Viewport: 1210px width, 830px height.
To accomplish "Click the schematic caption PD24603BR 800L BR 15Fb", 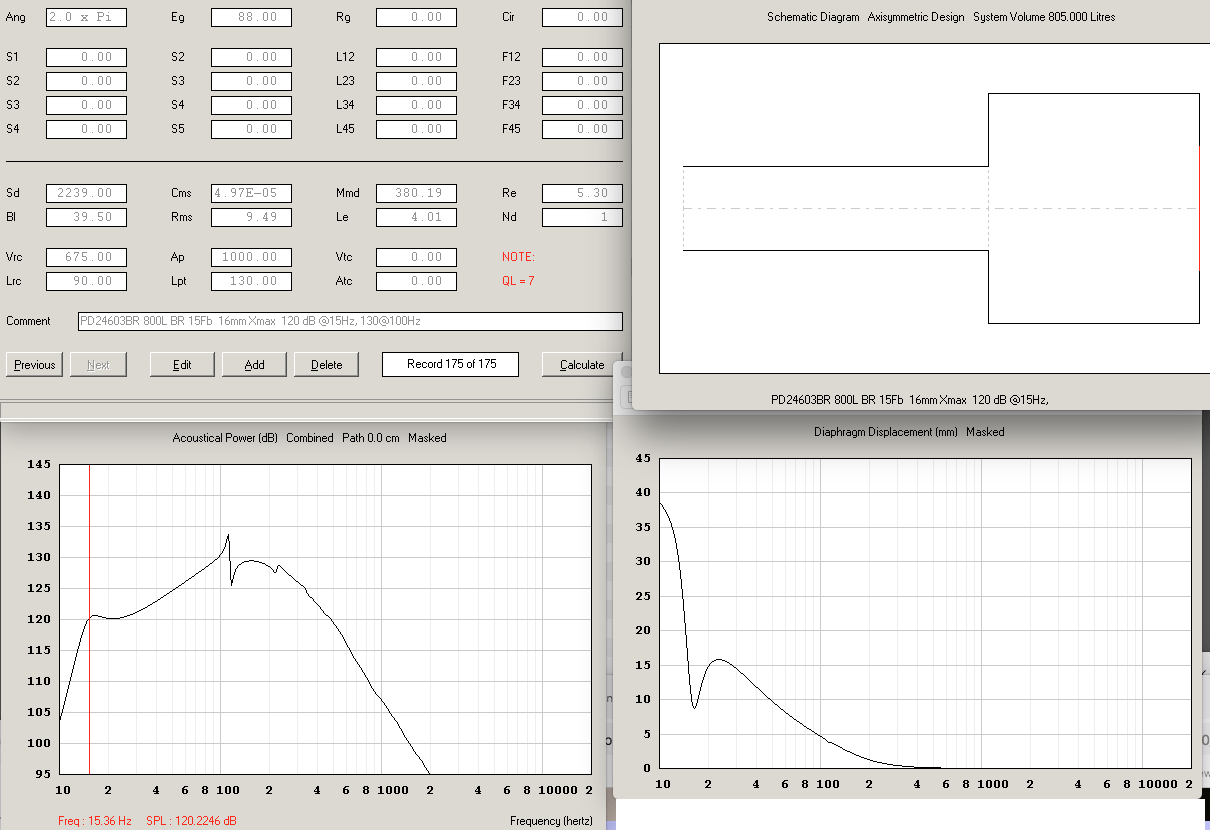I will (909, 400).
